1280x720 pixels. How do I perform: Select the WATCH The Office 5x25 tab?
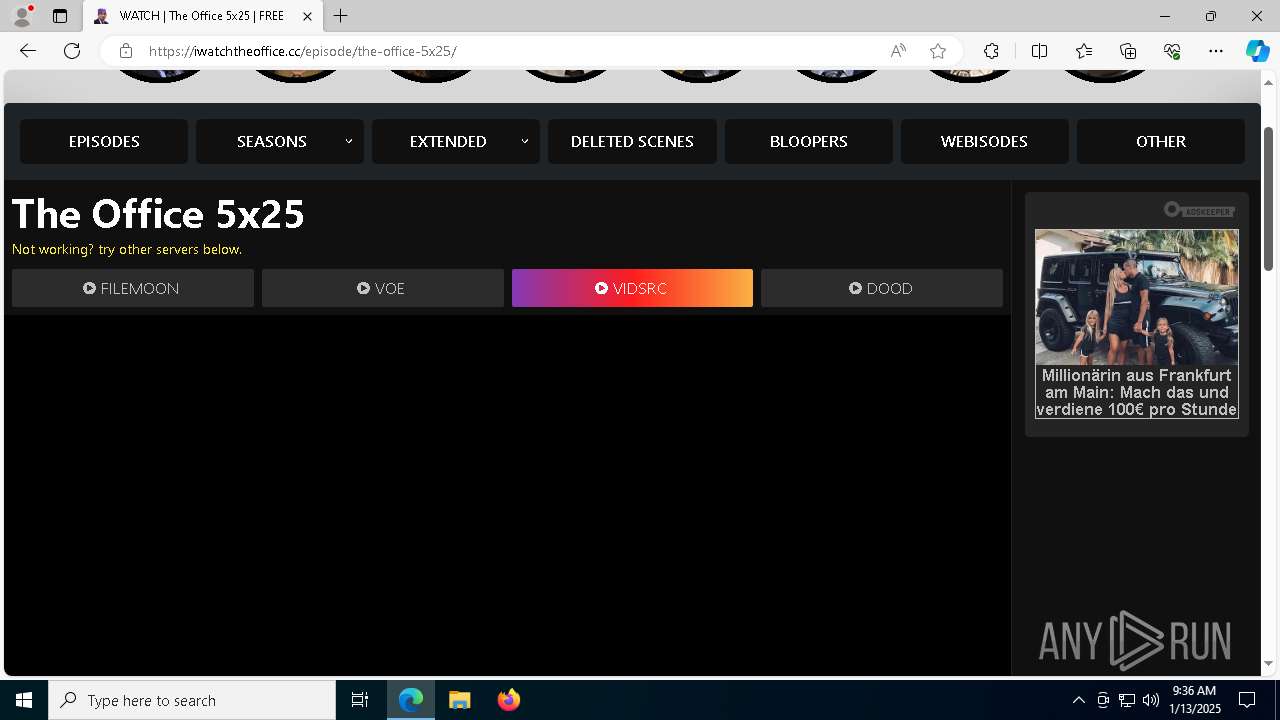pos(203,16)
